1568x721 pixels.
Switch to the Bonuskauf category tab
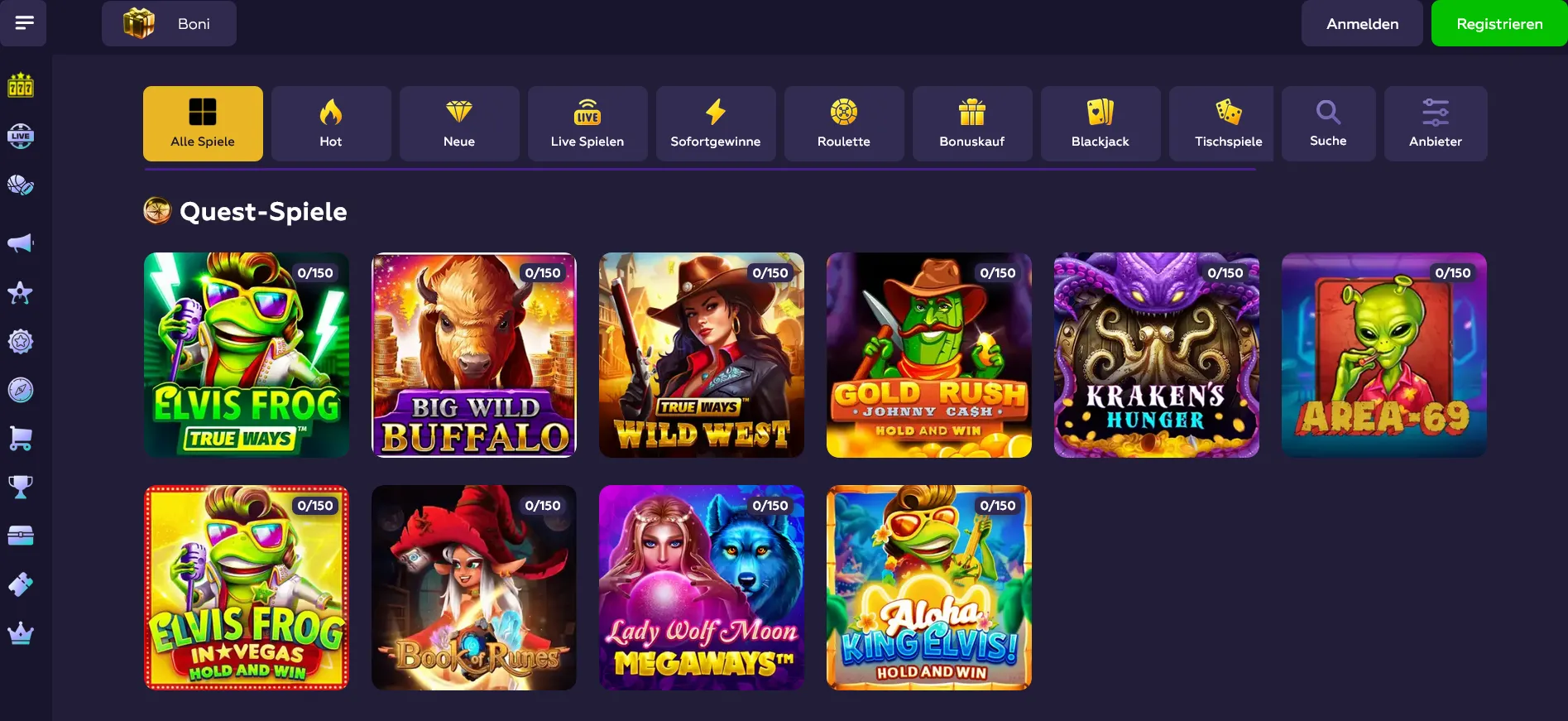(972, 123)
